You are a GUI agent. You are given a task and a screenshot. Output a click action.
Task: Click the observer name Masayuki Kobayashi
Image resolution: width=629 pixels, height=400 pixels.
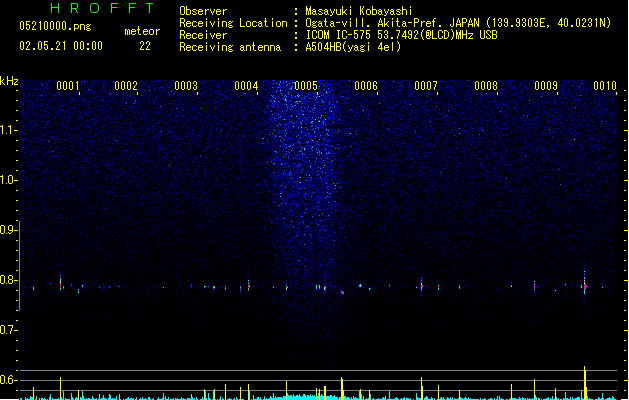[359, 11]
